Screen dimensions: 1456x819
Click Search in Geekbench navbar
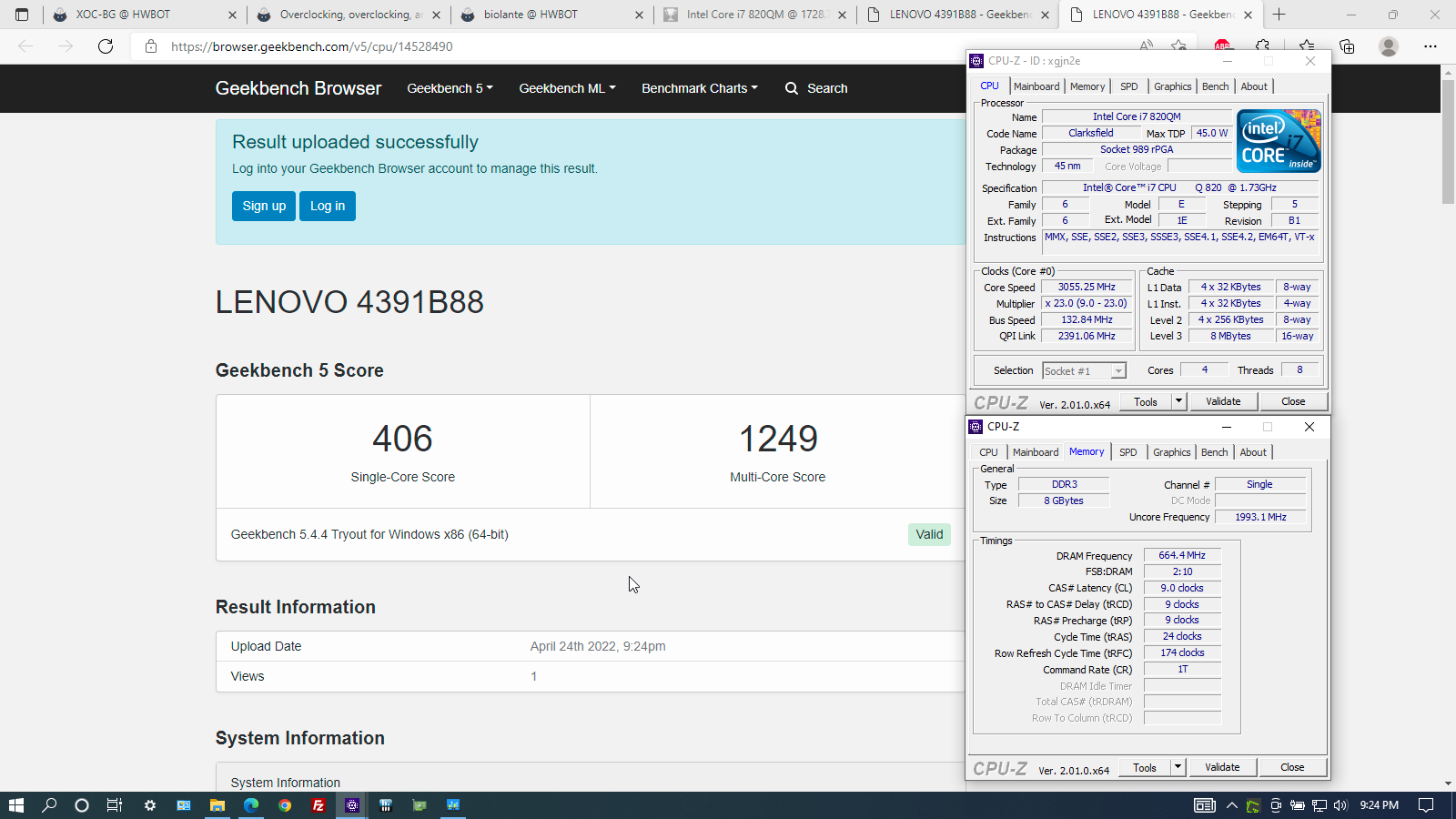(x=827, y=88)
